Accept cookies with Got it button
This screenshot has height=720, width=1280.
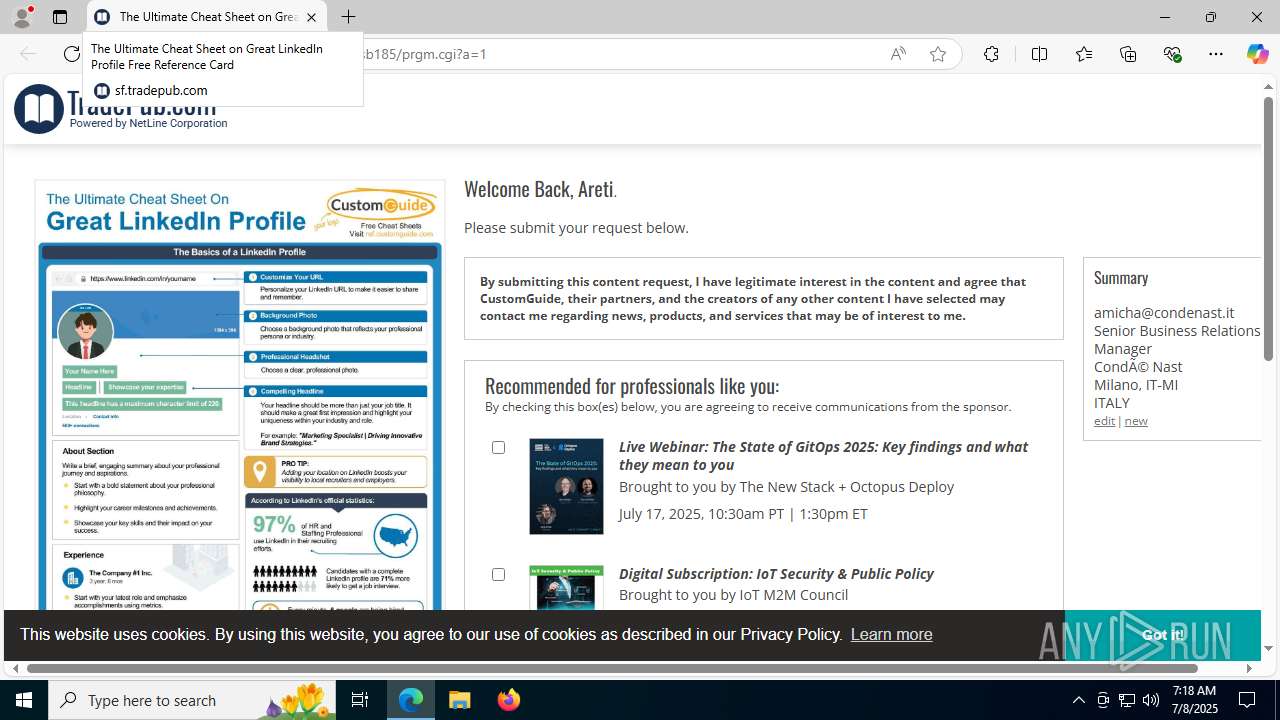(1162, 635)
